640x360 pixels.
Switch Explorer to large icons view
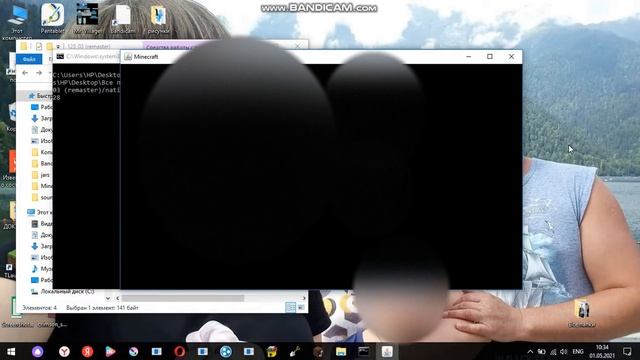301,307
